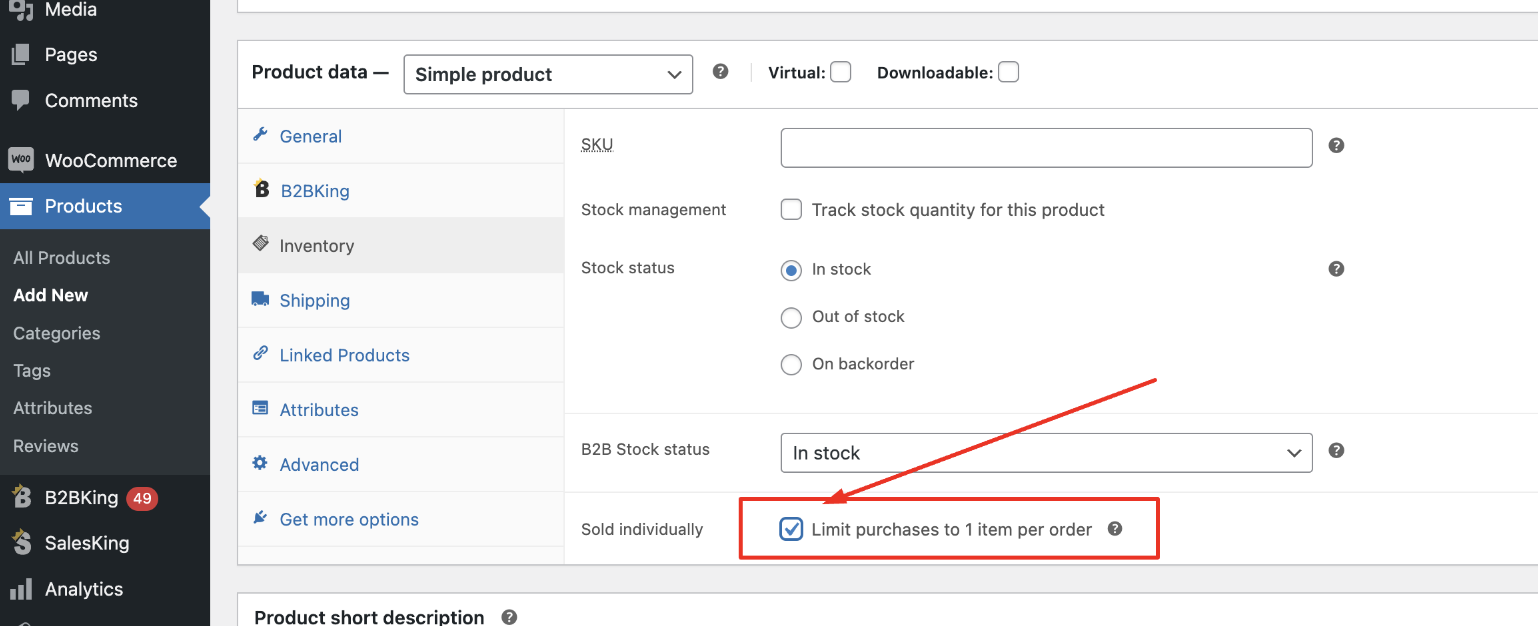Switch to the Inventory tab
Image resolution: width=1538 pixels, height=626 pixels.
pyautogui.click(x=401, y=246)
